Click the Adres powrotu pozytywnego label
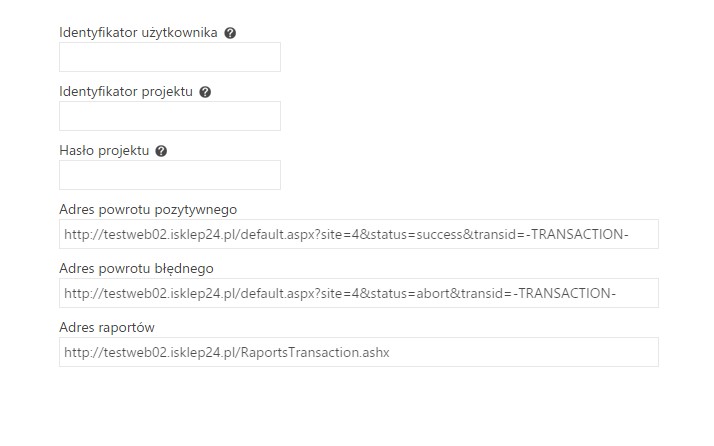Image resolution: width=714 pixels, height=446 pixels. pyautogui.click(x=148, y=210)
